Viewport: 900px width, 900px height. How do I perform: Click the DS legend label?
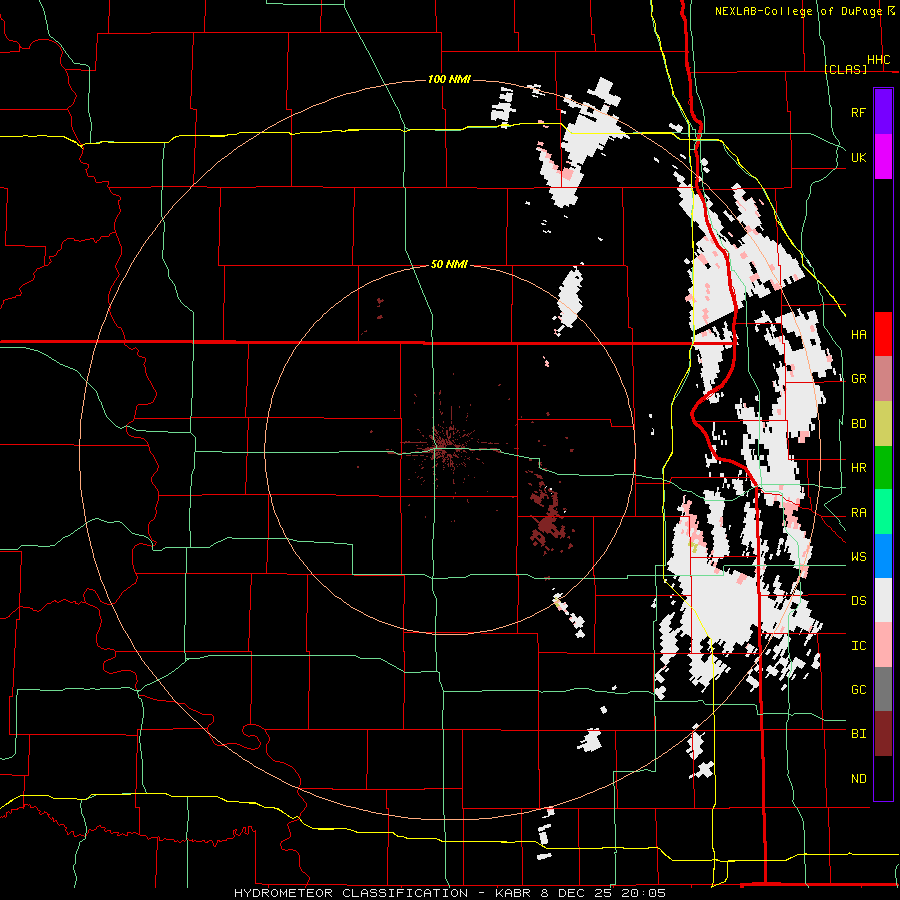tap(858, 601)
